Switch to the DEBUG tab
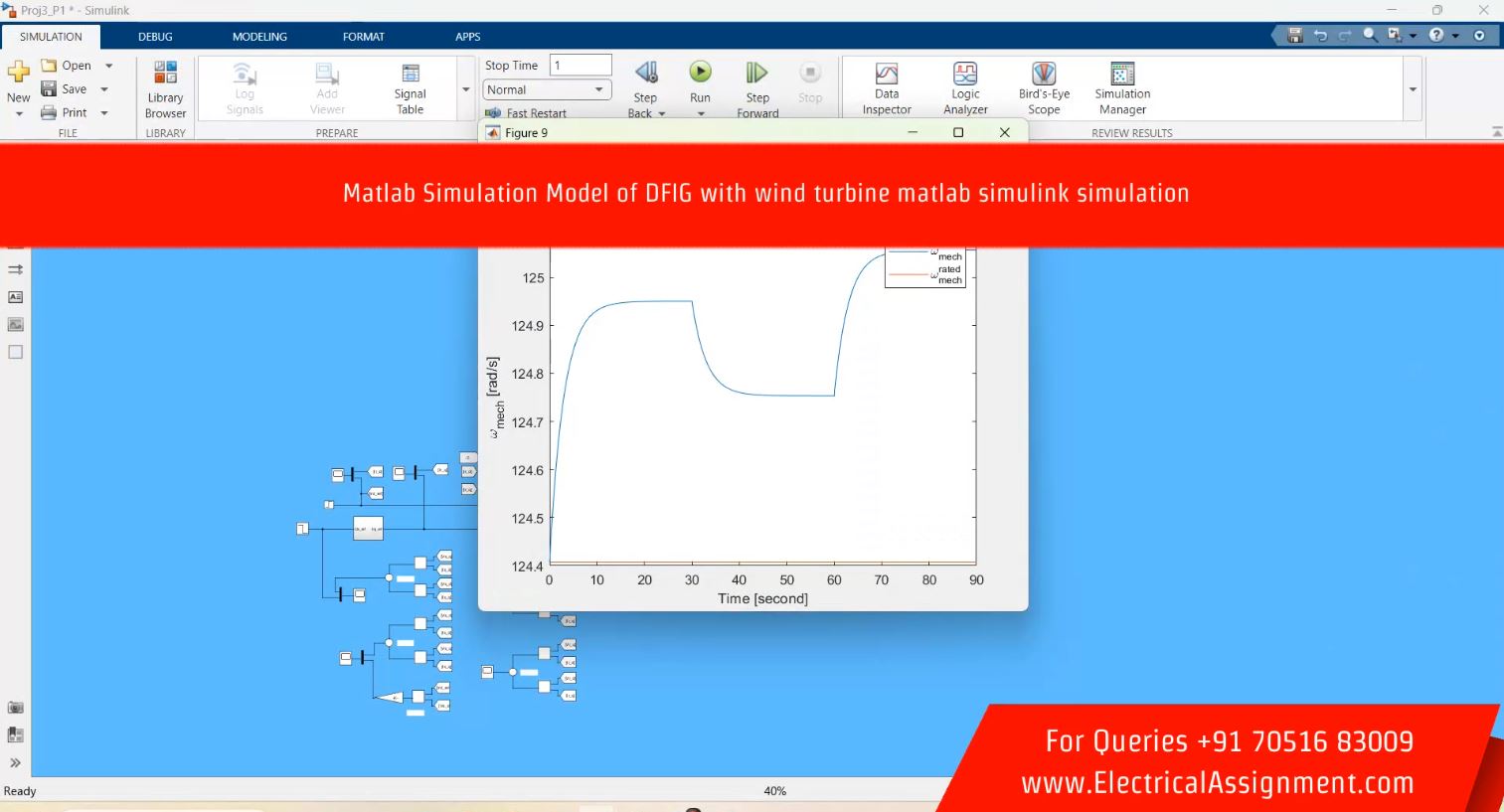 click(x=155, y=37)
